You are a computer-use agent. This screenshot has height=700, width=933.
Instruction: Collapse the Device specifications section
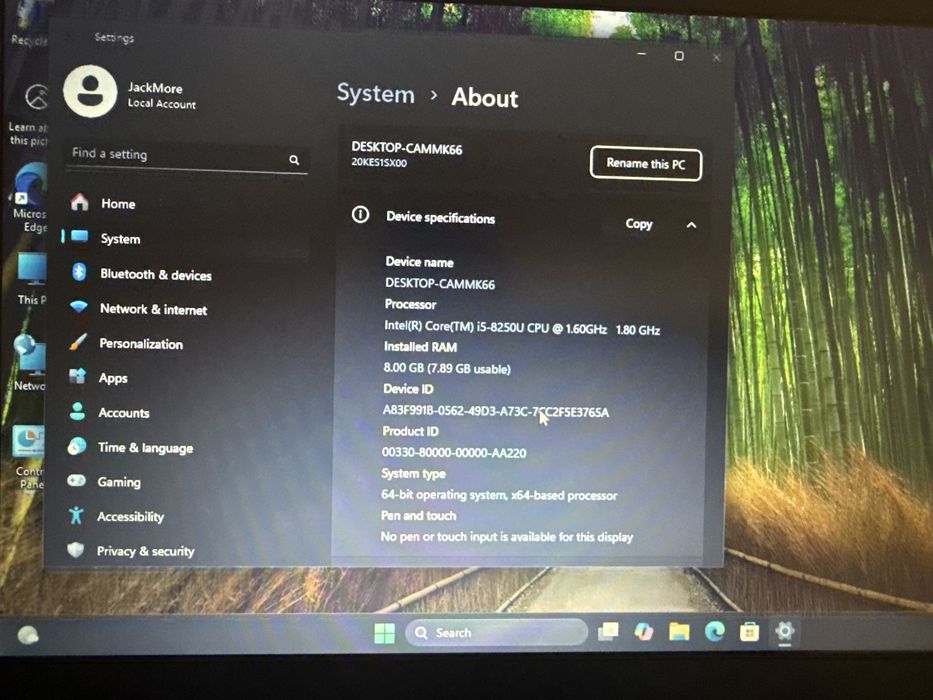click(691, 225)
